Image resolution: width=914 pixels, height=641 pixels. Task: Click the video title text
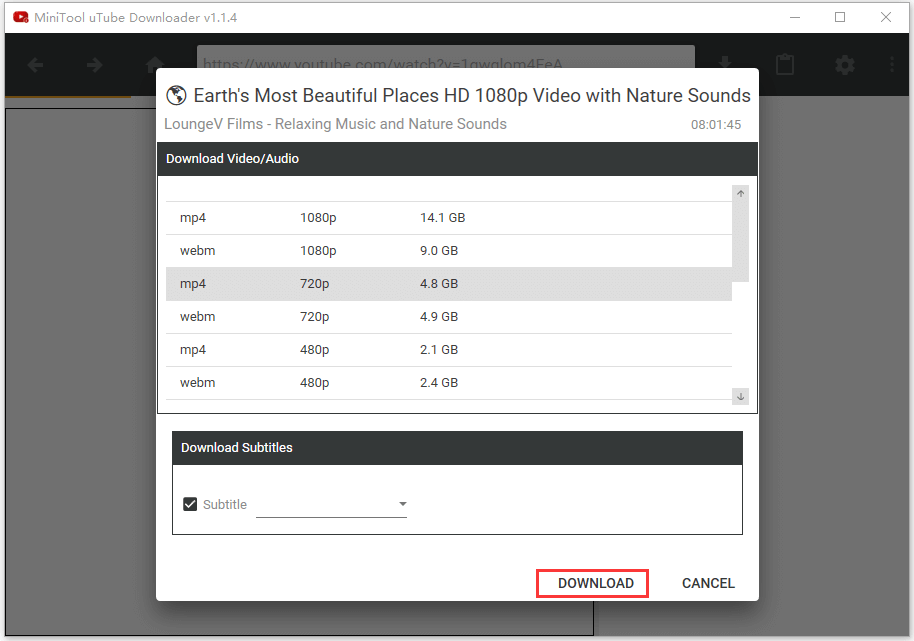pos(472,96)
